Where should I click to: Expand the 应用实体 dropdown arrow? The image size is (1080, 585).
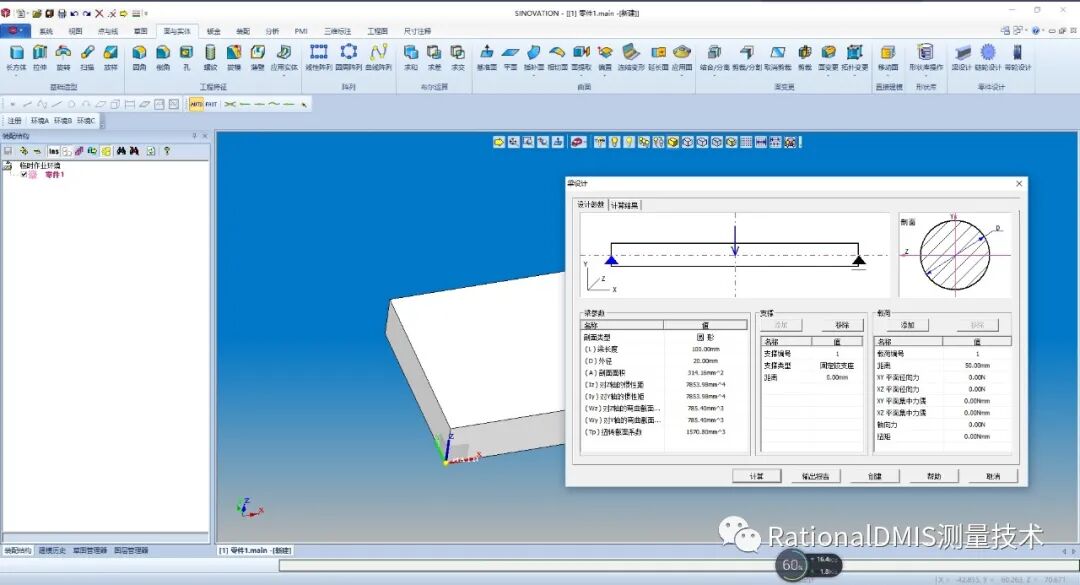[x=283, y=74]
